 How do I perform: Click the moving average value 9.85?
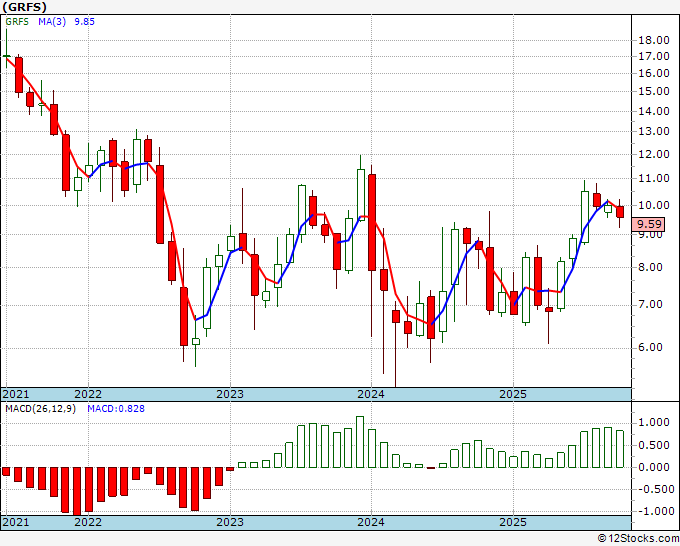click(x=84, y=22)
